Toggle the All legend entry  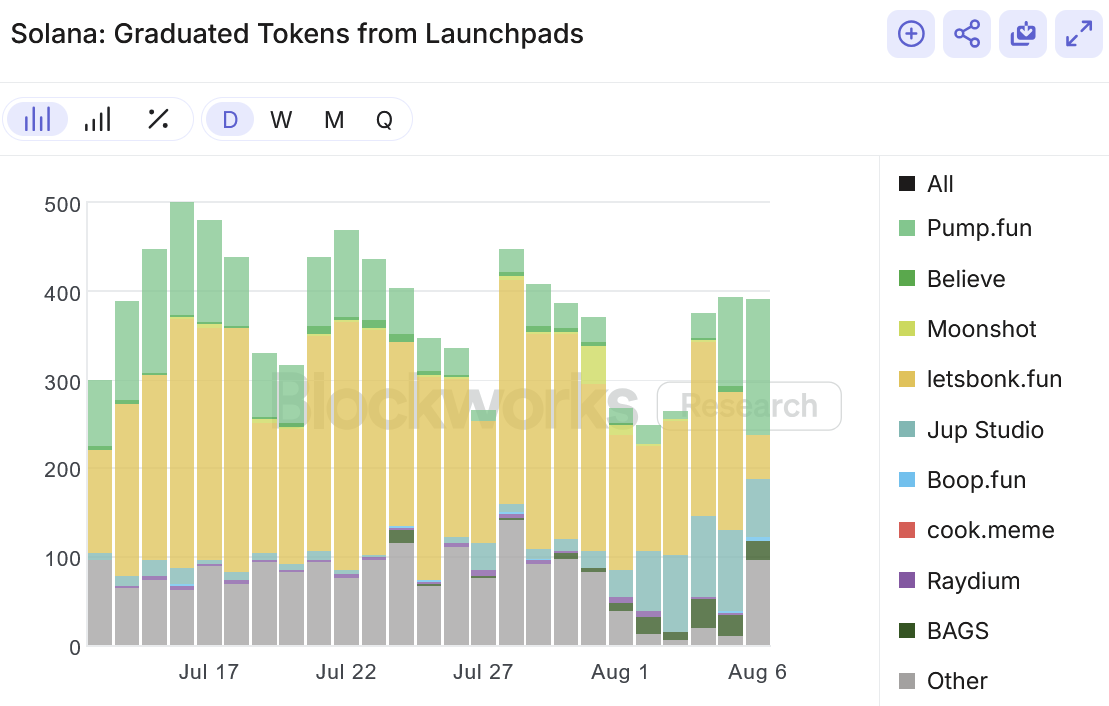939,184
